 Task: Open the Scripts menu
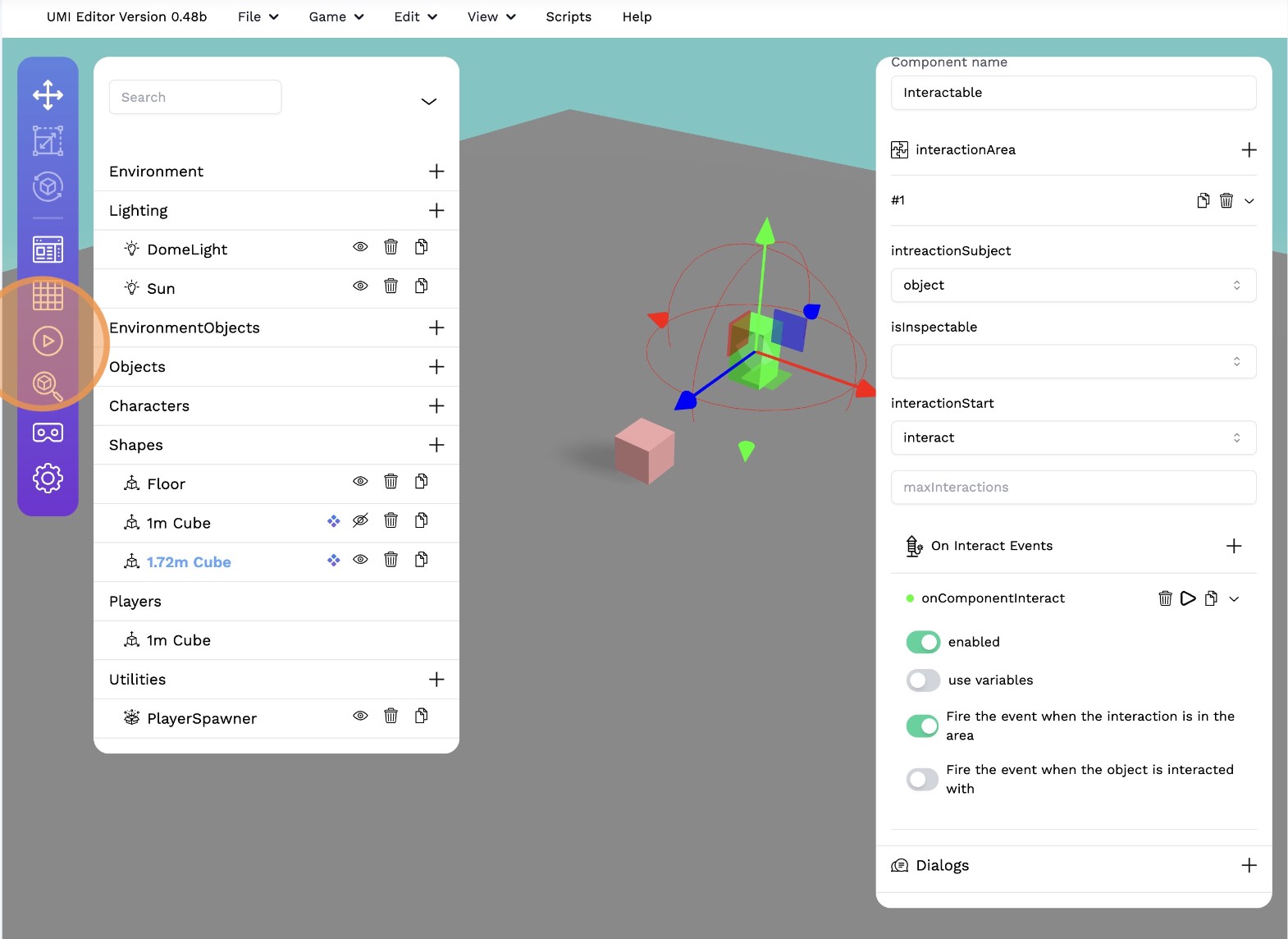[569, 17]
